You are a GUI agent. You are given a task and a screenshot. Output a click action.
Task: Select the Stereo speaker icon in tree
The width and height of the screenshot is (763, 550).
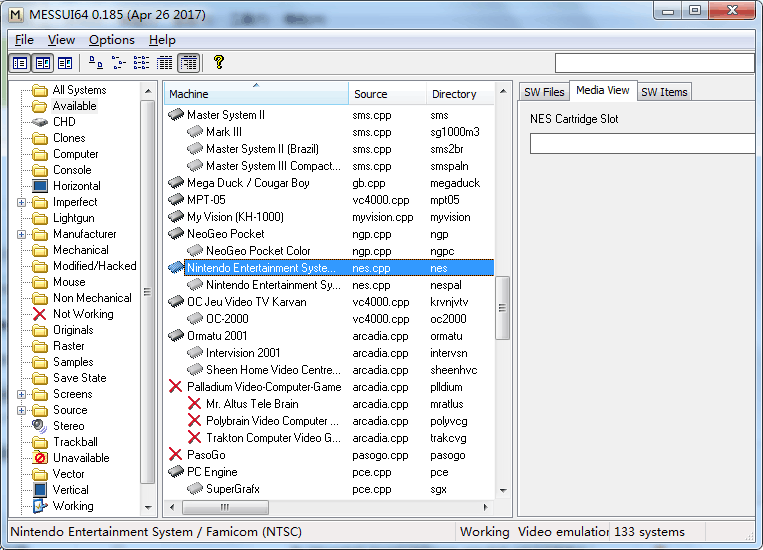[40, 426]
